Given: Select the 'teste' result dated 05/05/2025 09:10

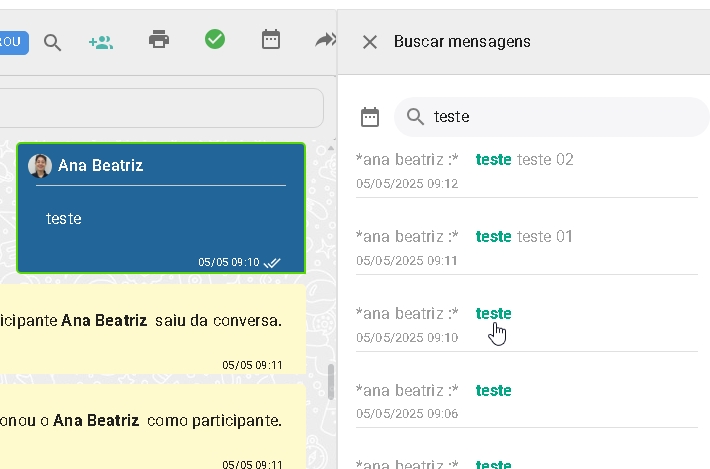Looking at the screenshot, I should click(527, 325).
